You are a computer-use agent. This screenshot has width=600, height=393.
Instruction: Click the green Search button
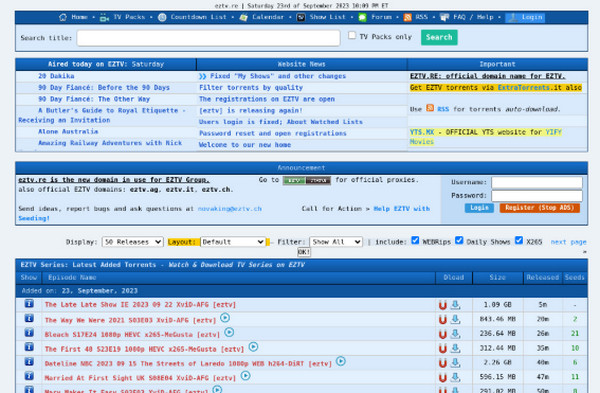click(439, 37)
